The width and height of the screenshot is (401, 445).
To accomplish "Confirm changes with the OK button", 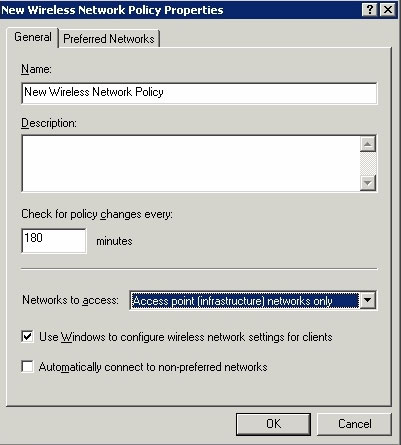I will tap(273, 424).
